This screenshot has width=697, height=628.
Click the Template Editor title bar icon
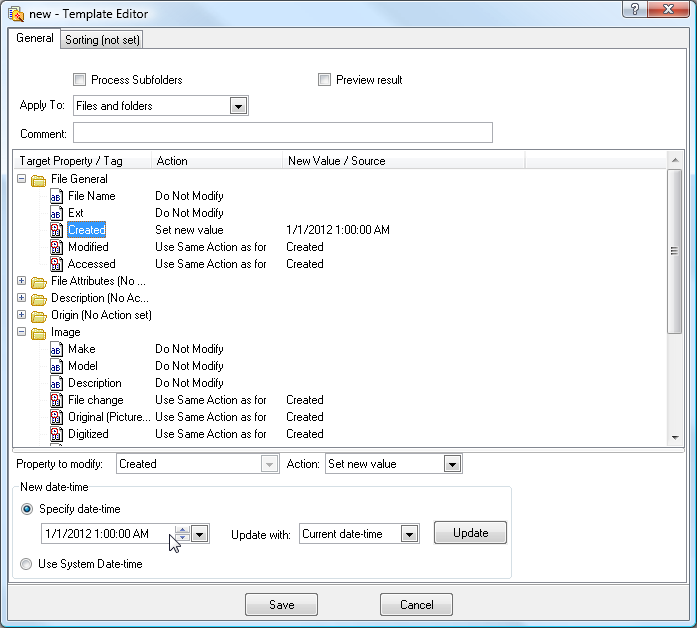click(16, 14)
